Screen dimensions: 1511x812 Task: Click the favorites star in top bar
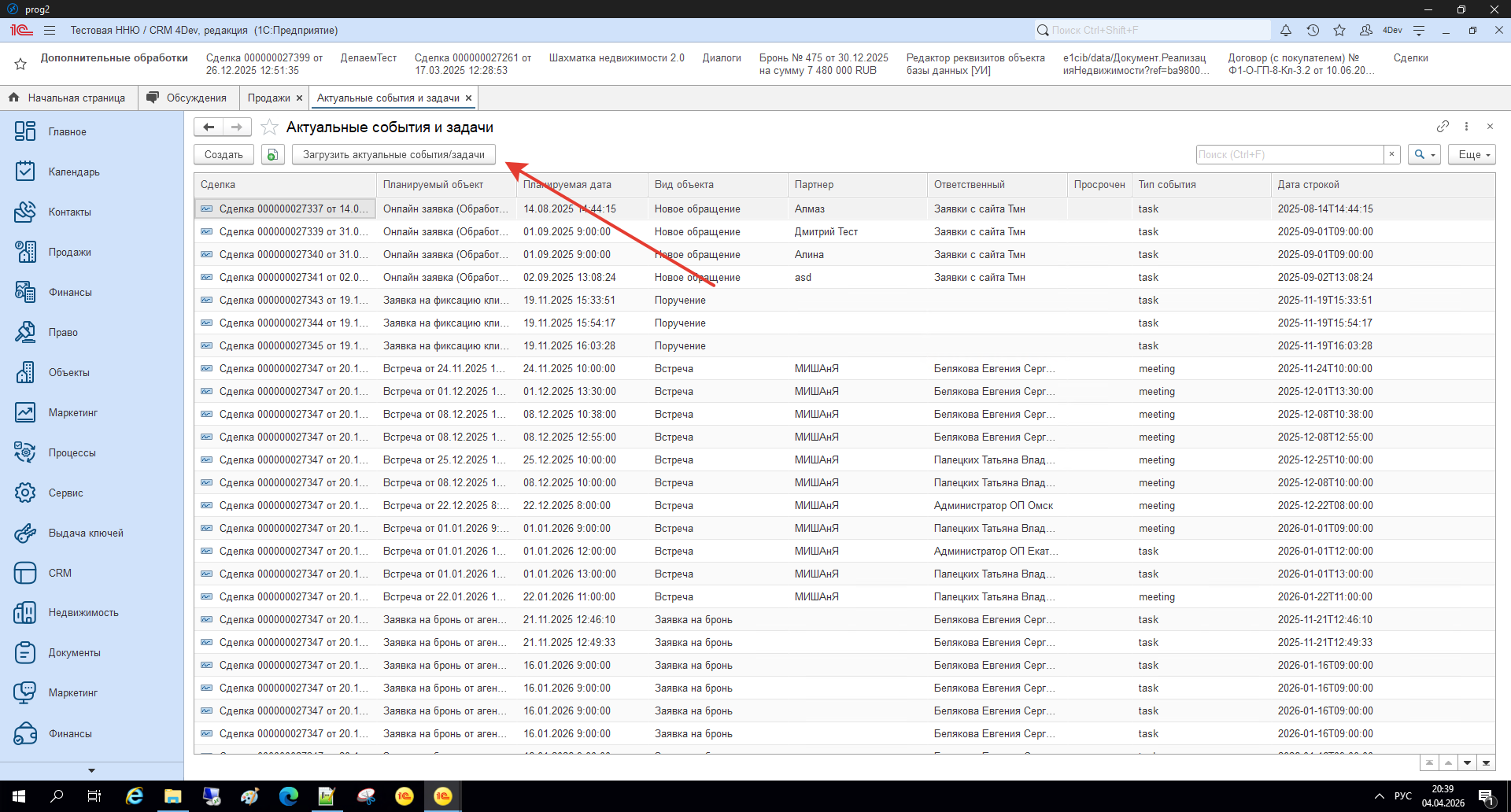(1339, 30)
